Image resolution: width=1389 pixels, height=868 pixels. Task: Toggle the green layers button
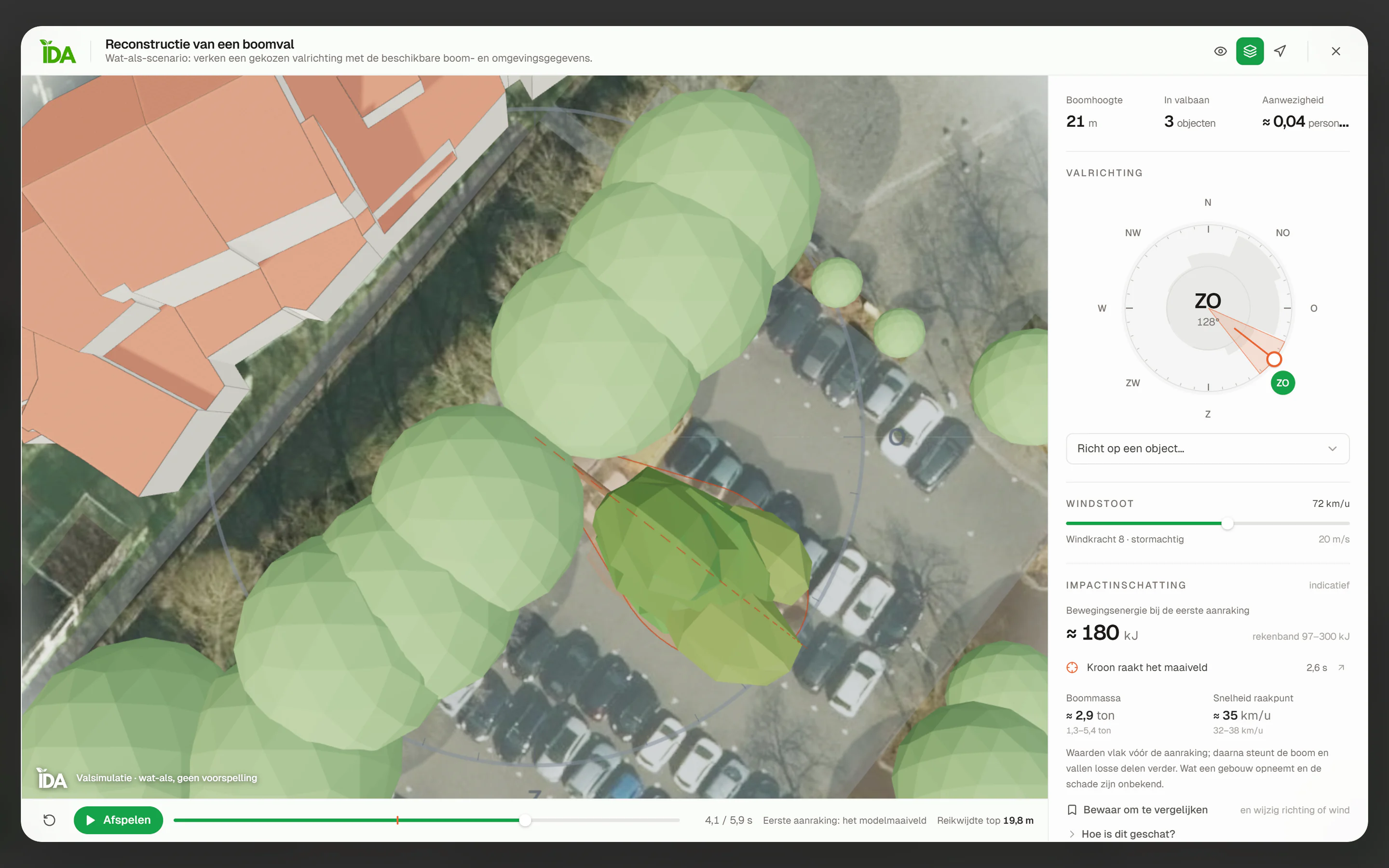pyautogui.click(x=1250, y=51)
